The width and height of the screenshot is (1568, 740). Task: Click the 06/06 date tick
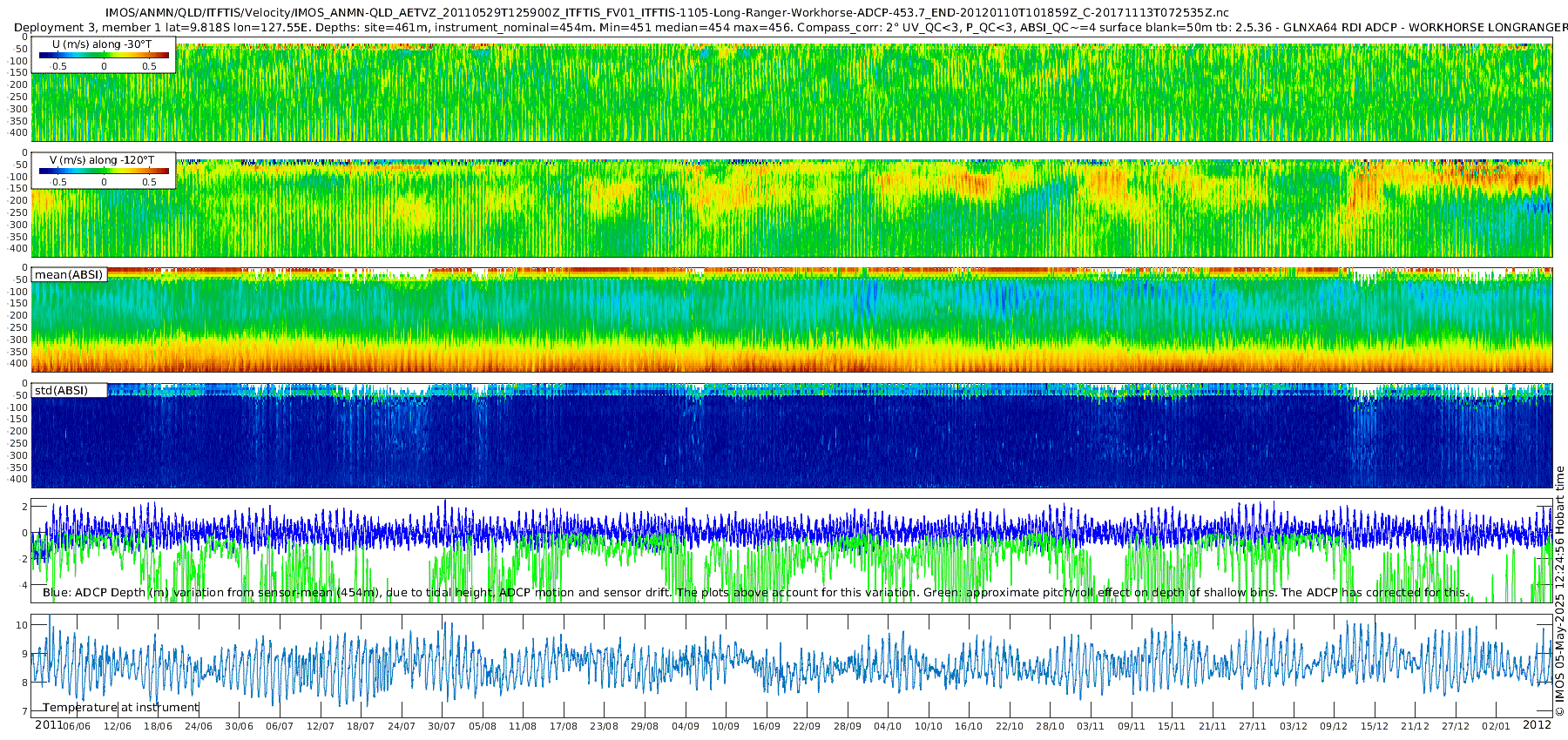coord(77,726)
